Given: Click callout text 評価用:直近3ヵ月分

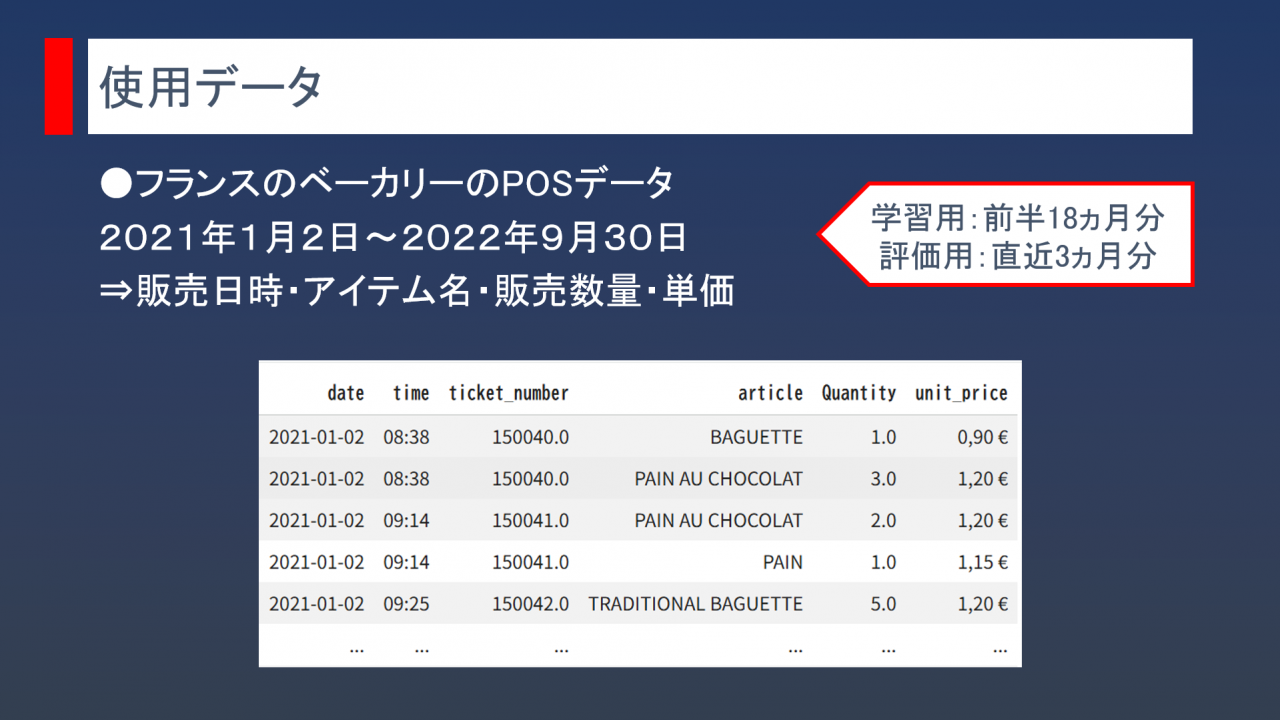Looking at the screenshot, I should click(1017, 256).
